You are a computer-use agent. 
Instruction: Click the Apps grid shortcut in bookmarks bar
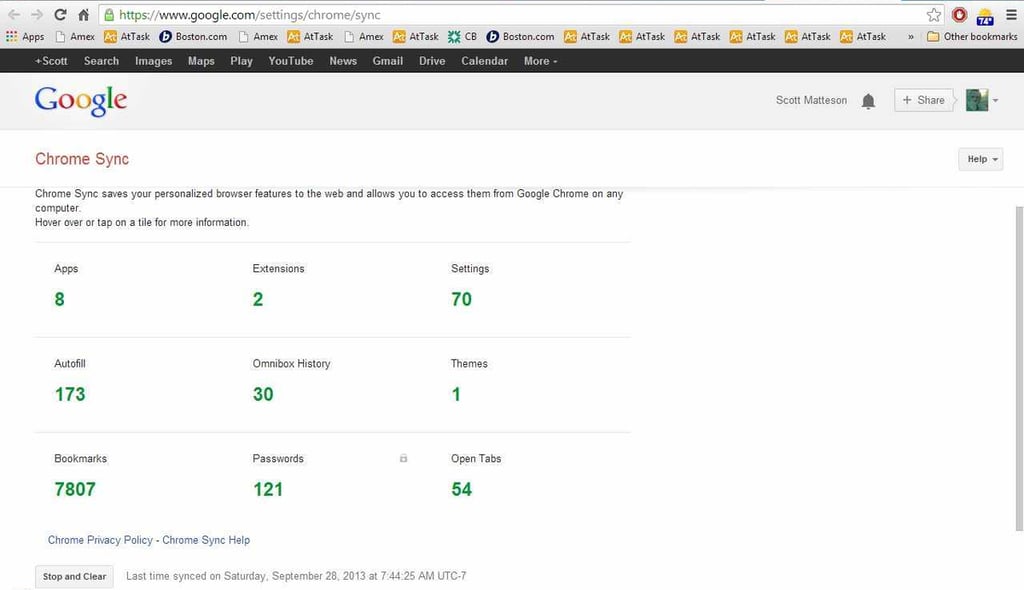pos(25,37)
